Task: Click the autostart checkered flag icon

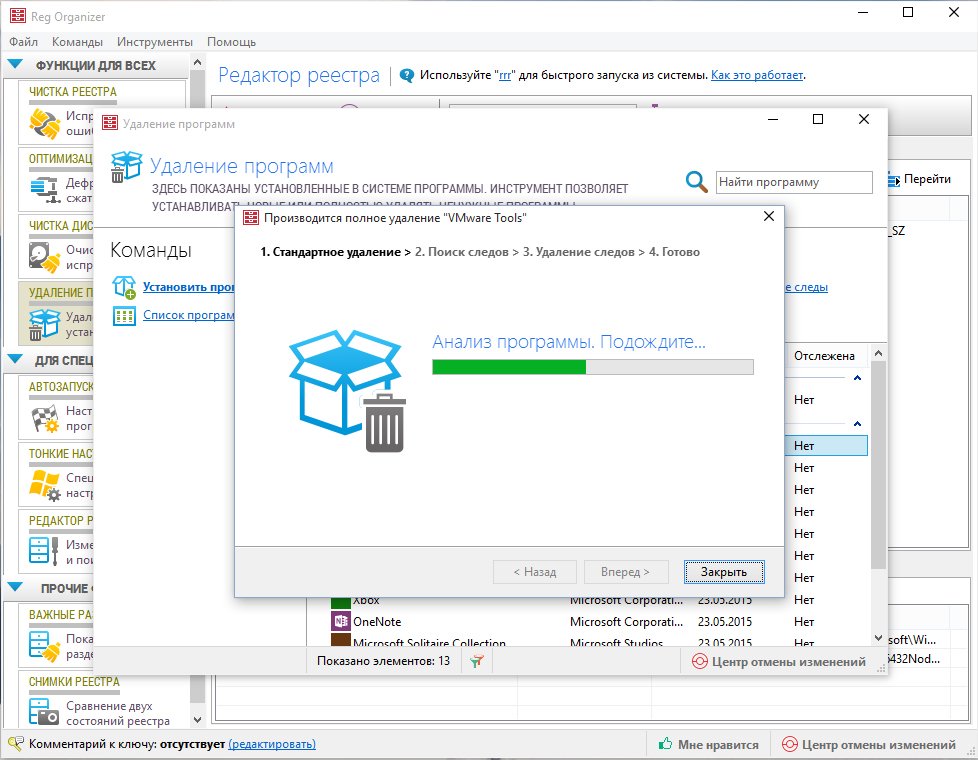Action: (x=44, y=419)
